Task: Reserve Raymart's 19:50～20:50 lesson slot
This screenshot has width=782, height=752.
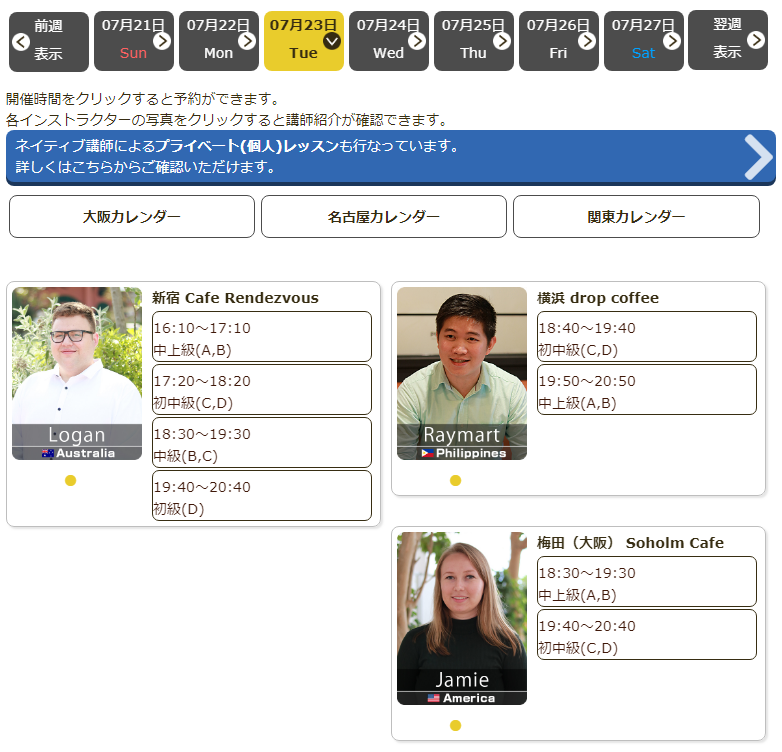Action: [647, 390]
